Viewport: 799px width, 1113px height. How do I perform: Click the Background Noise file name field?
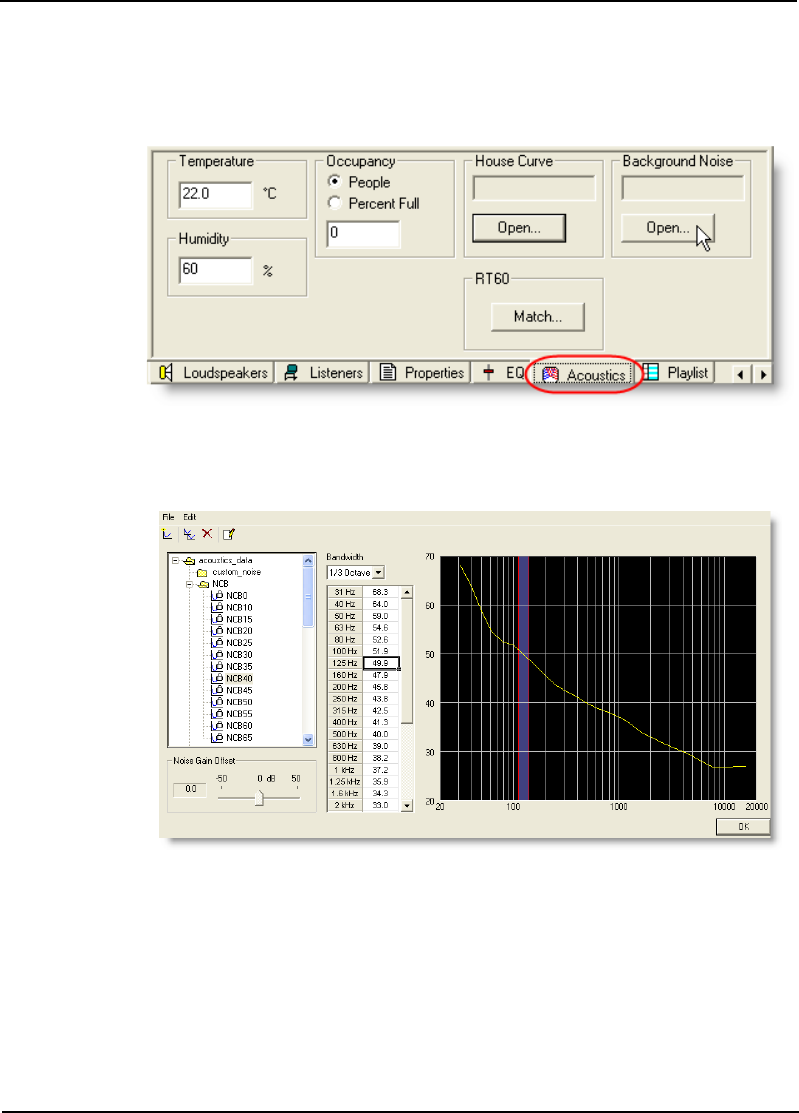click(683, 188)
